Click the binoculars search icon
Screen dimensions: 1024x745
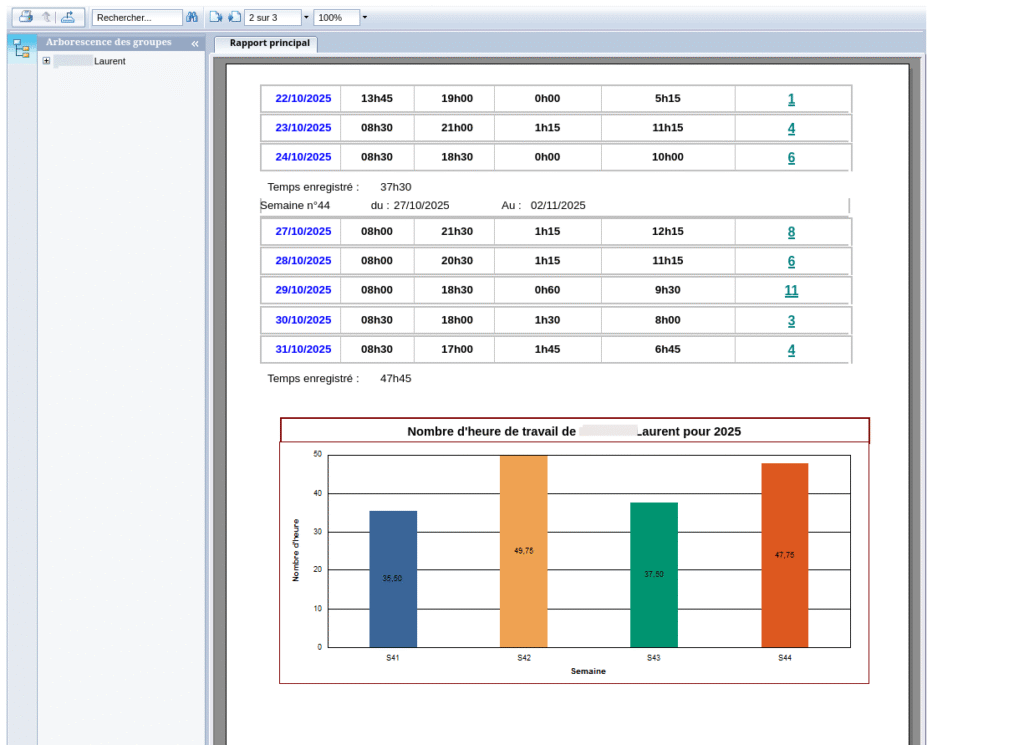click(x=191, y=17)
